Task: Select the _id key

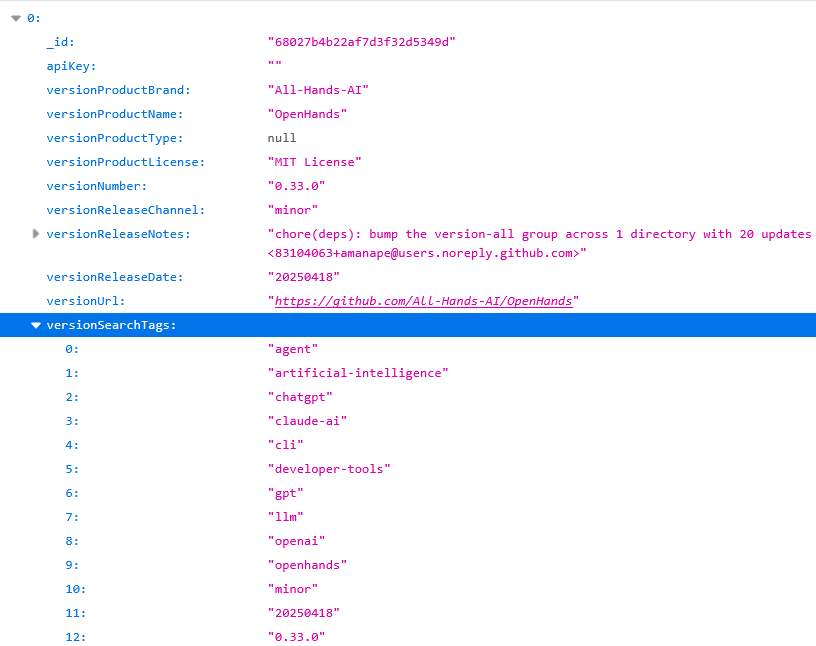Action: coord(60,42)
